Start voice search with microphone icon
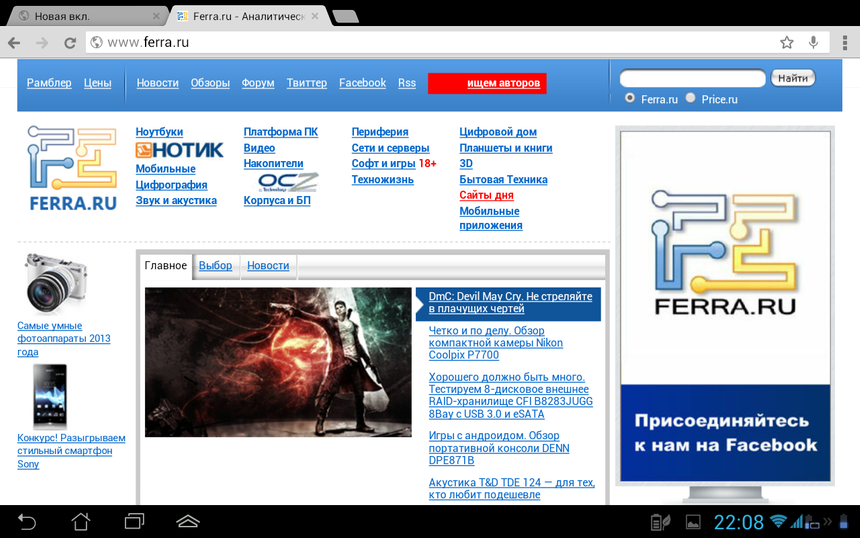 [813, 42]
